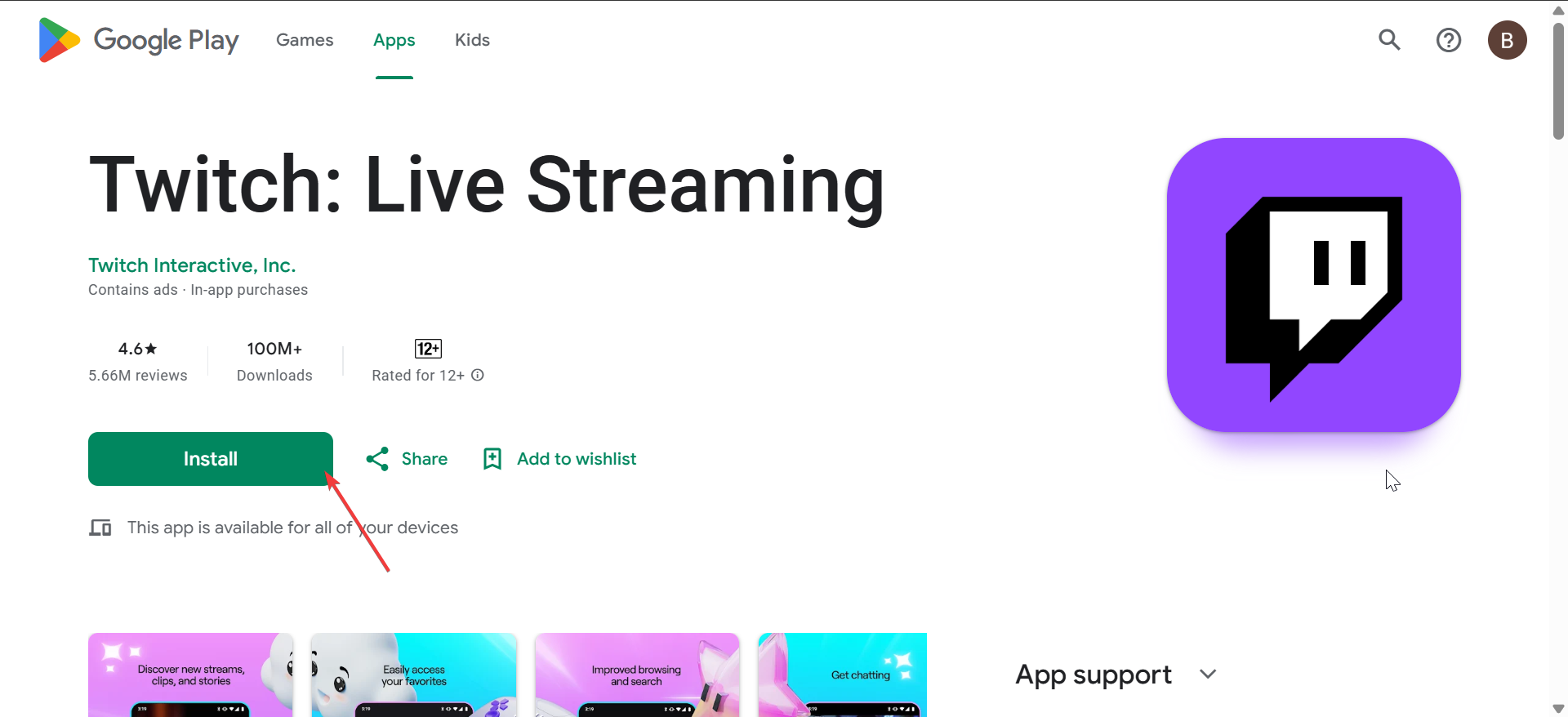Open the Discover new streams screenshot
Screen dimensions: 1568x717
tap(190, 675)
